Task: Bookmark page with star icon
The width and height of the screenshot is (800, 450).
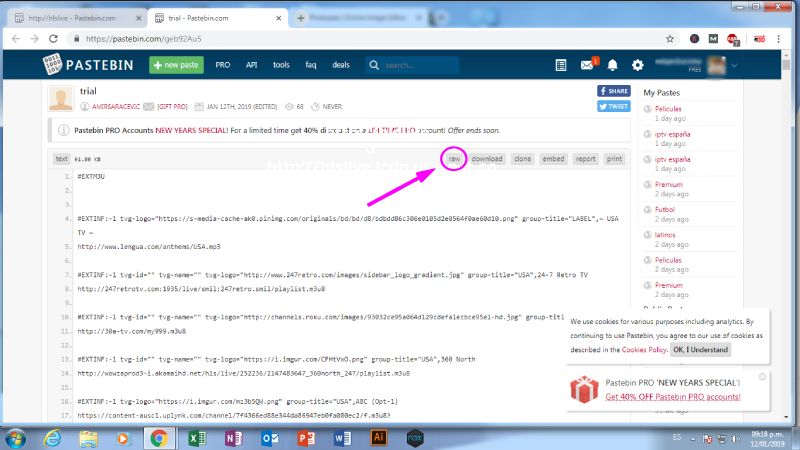Action: (x=669, y=39)
